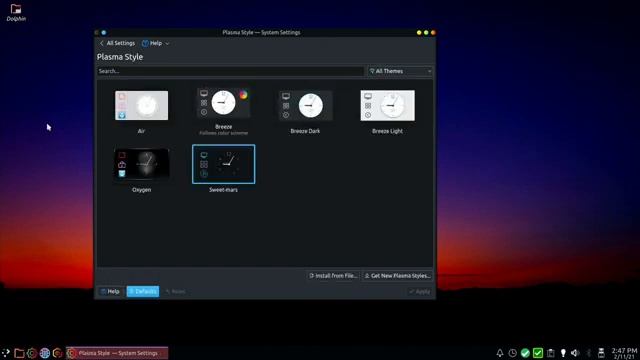Click the color wheel badge on Breeze
This screenshot has height=360, width=640.
click(x=243, y=95)
